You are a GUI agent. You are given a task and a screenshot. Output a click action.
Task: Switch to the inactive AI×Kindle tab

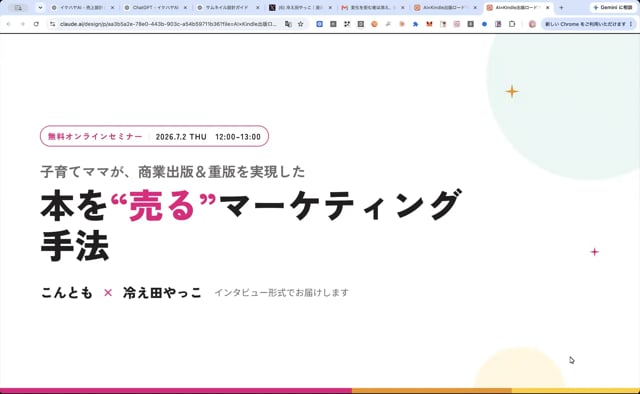(x=445, y=7)
